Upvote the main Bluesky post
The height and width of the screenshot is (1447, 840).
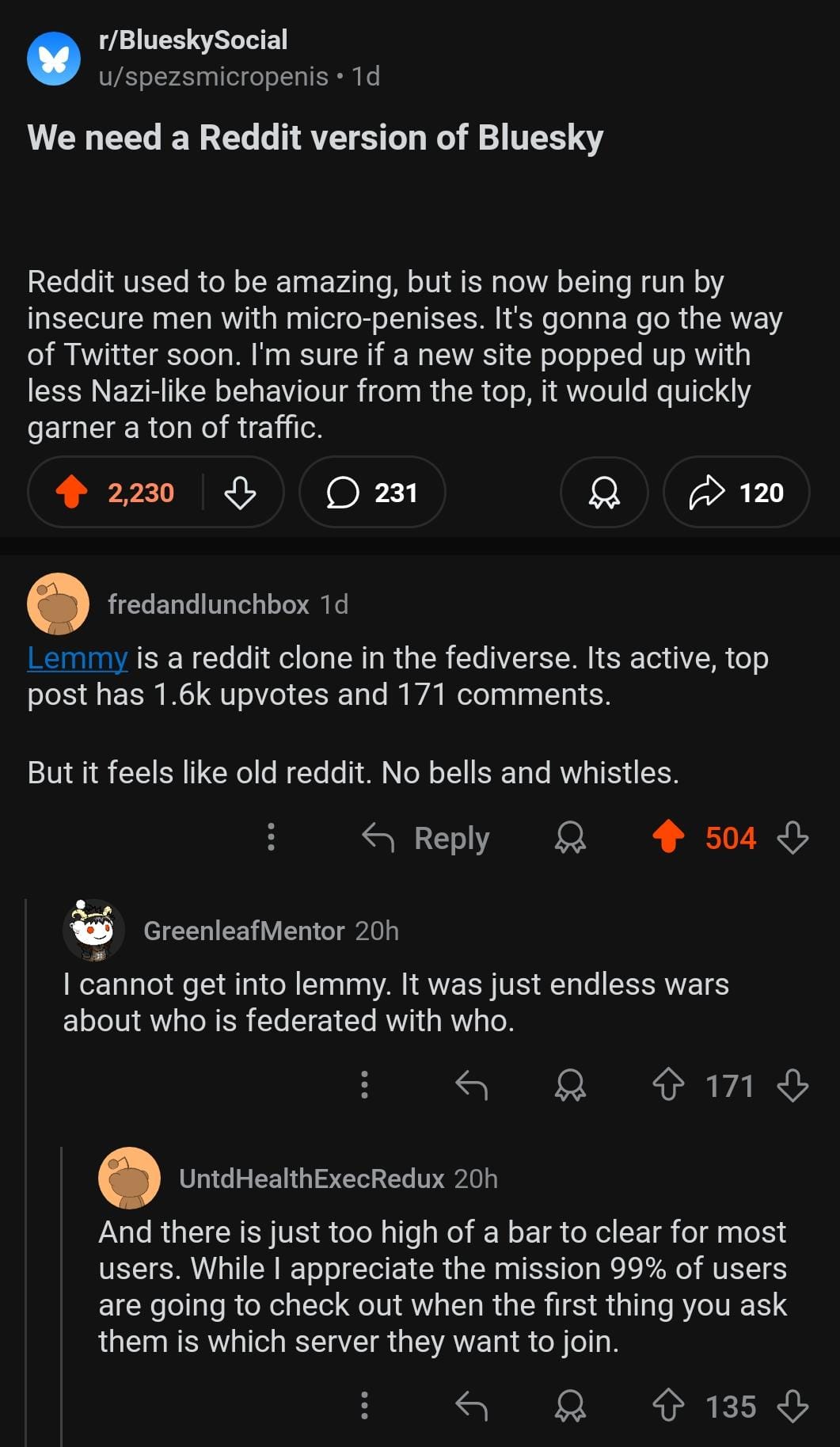click(x=72, y=492)
